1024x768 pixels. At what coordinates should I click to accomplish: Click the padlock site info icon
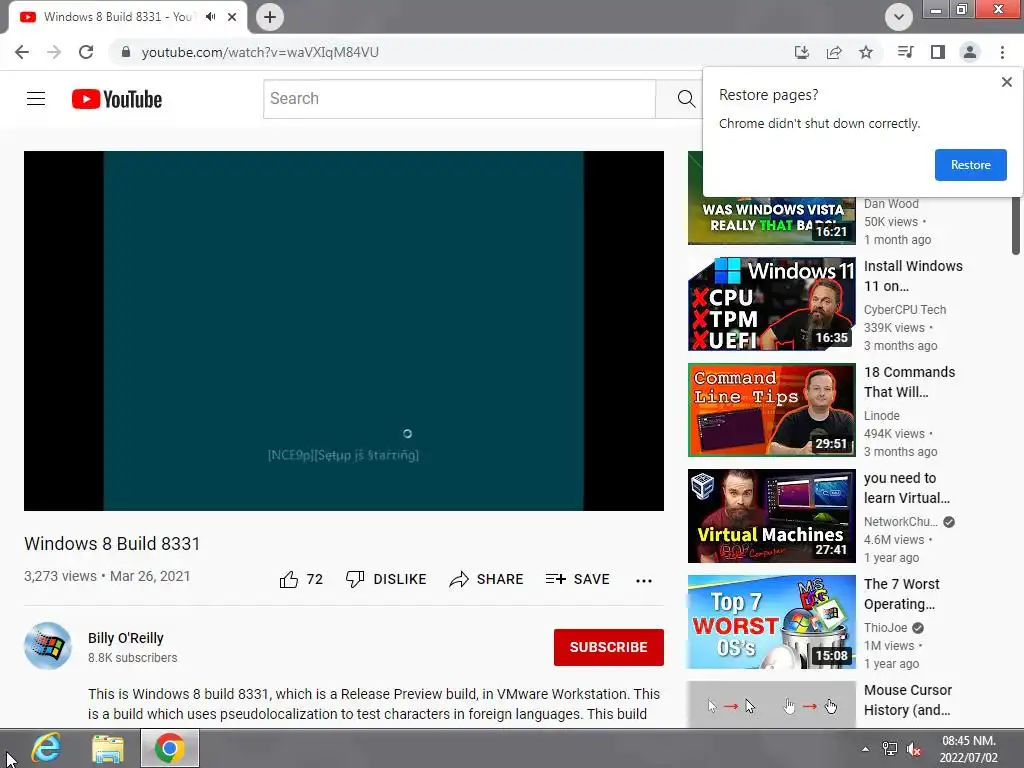click(126, 52)
